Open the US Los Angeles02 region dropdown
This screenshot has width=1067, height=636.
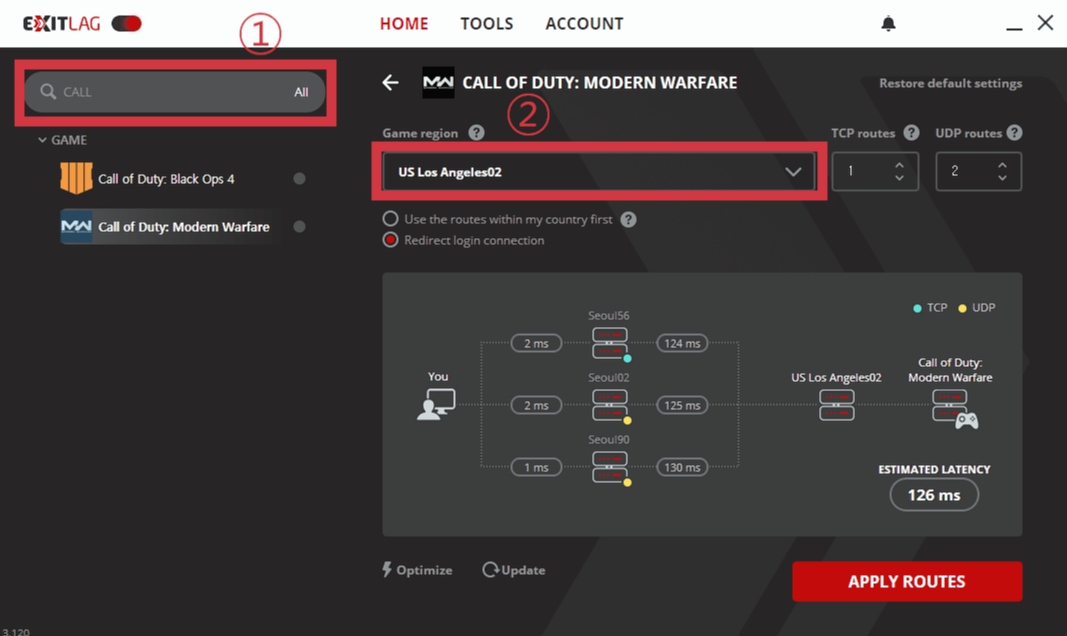tap(599, 171)
